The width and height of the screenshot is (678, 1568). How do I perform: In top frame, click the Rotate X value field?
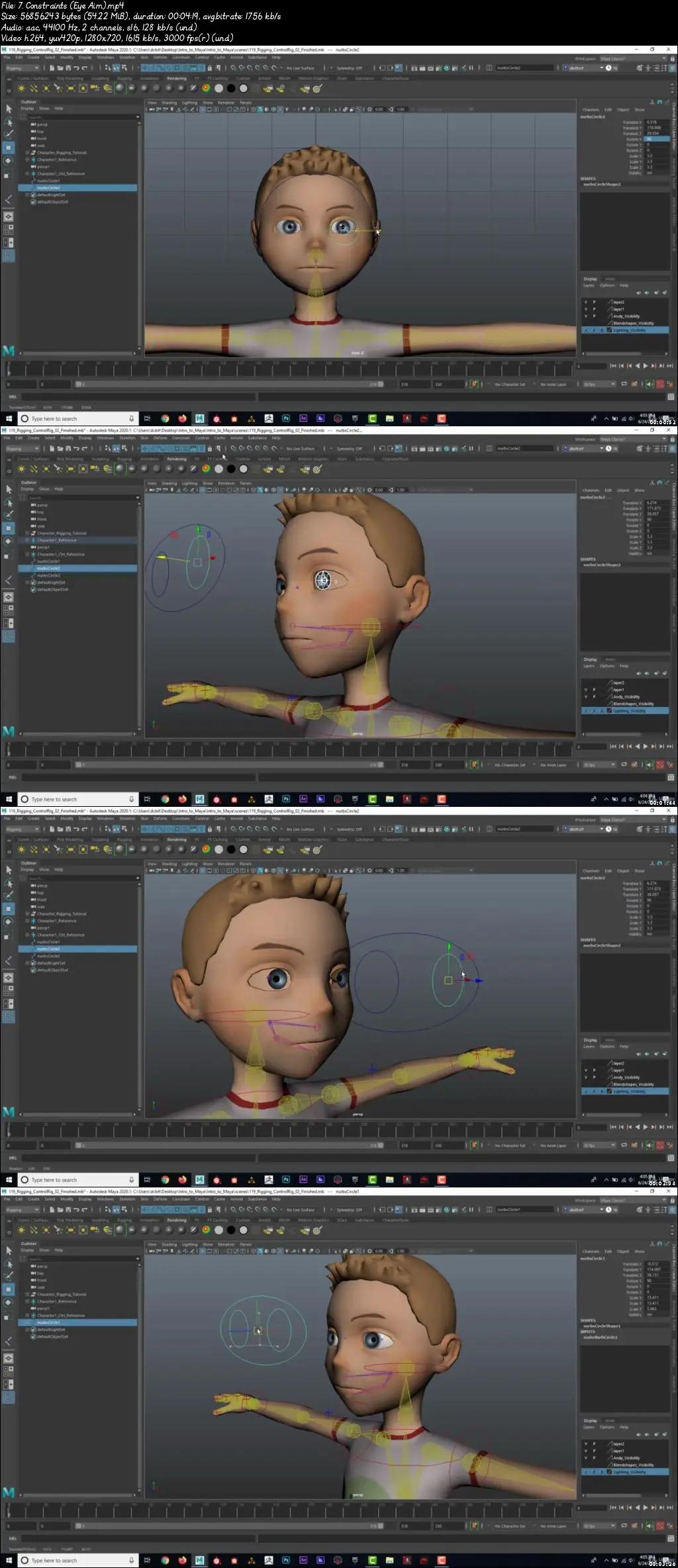click(657, 139)
